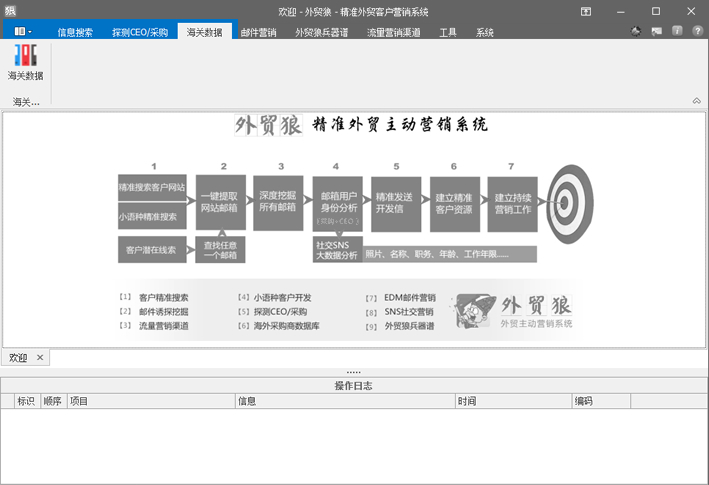
Task: Click the 客户潜在线索 flow box
Action: tap(152, 250)
